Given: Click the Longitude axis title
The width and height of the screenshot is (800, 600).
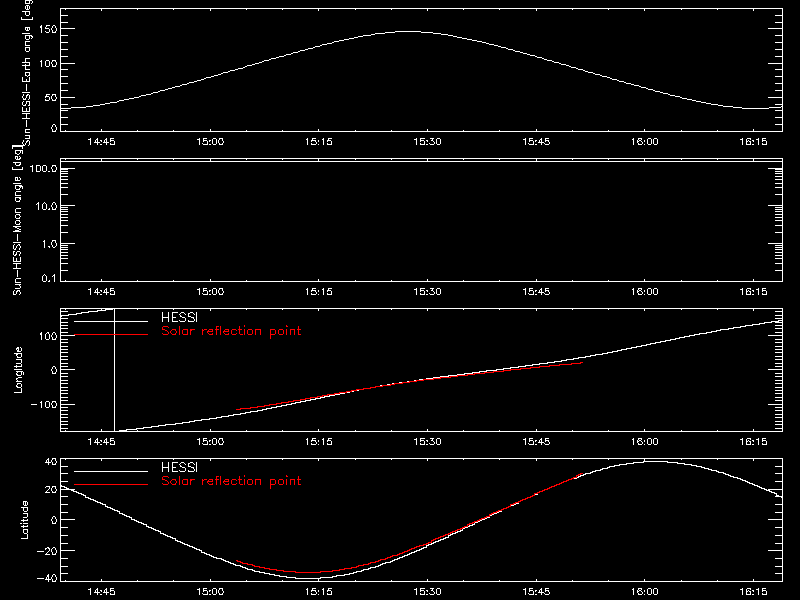Looking at the screenshot, I should [18, 370].
